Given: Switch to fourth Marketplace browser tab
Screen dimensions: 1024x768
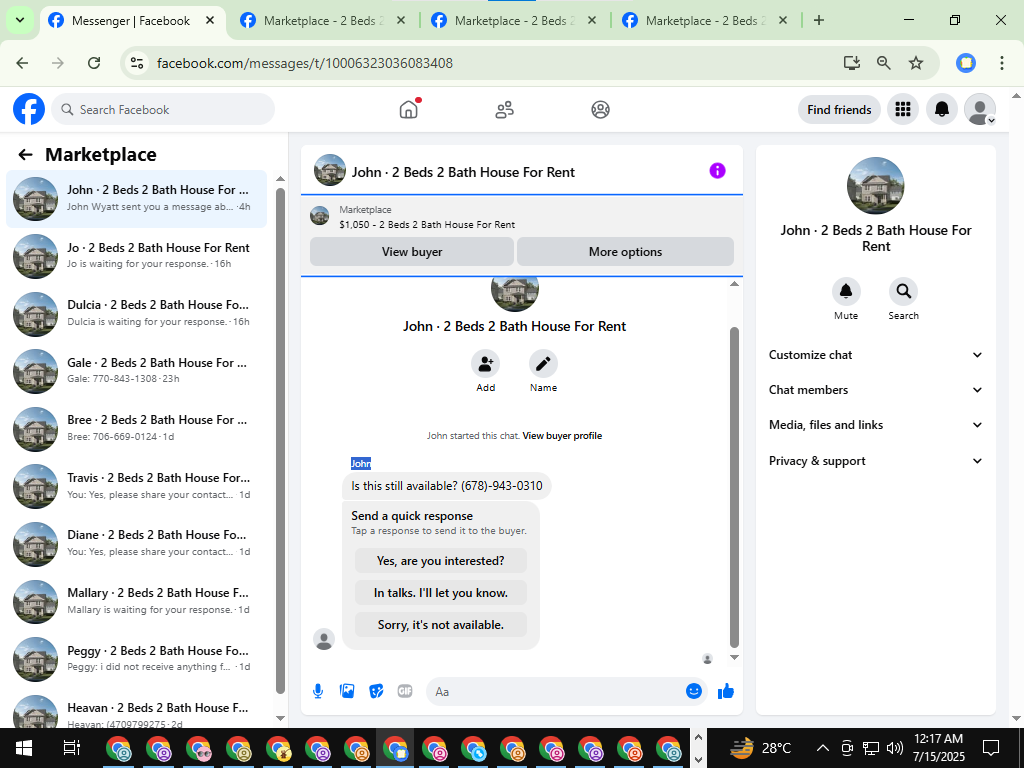Looking at the screenshot, I should [705, 21].
